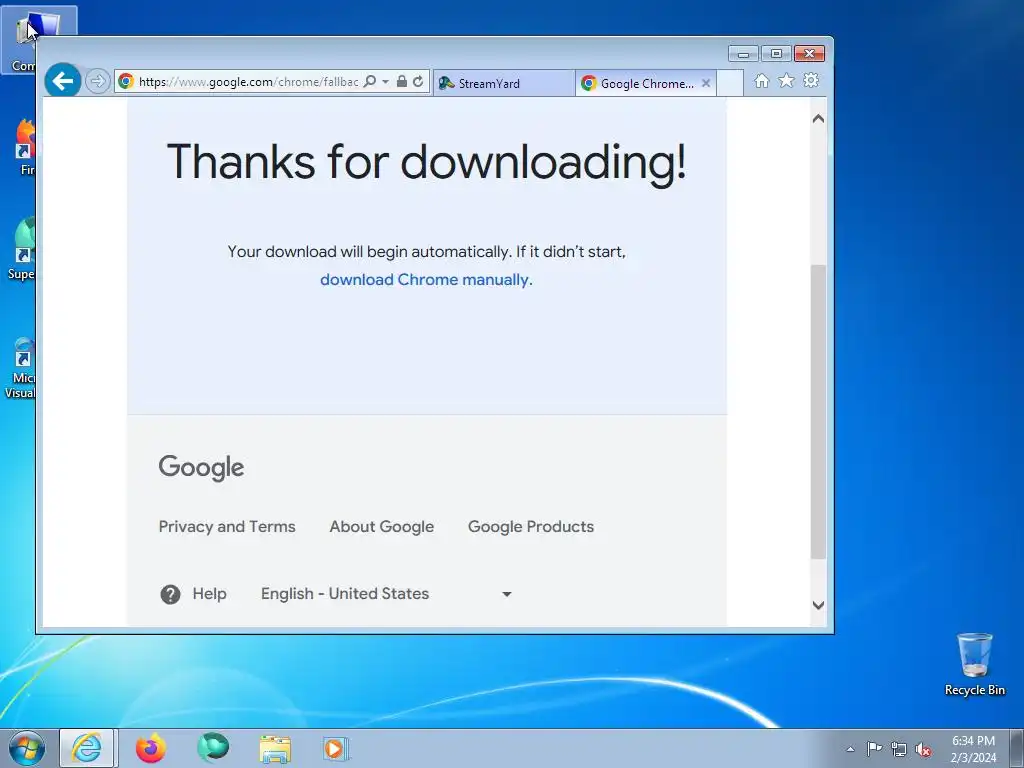Click the network tray icon
The image size is (1024, 768).
point(899,750)
